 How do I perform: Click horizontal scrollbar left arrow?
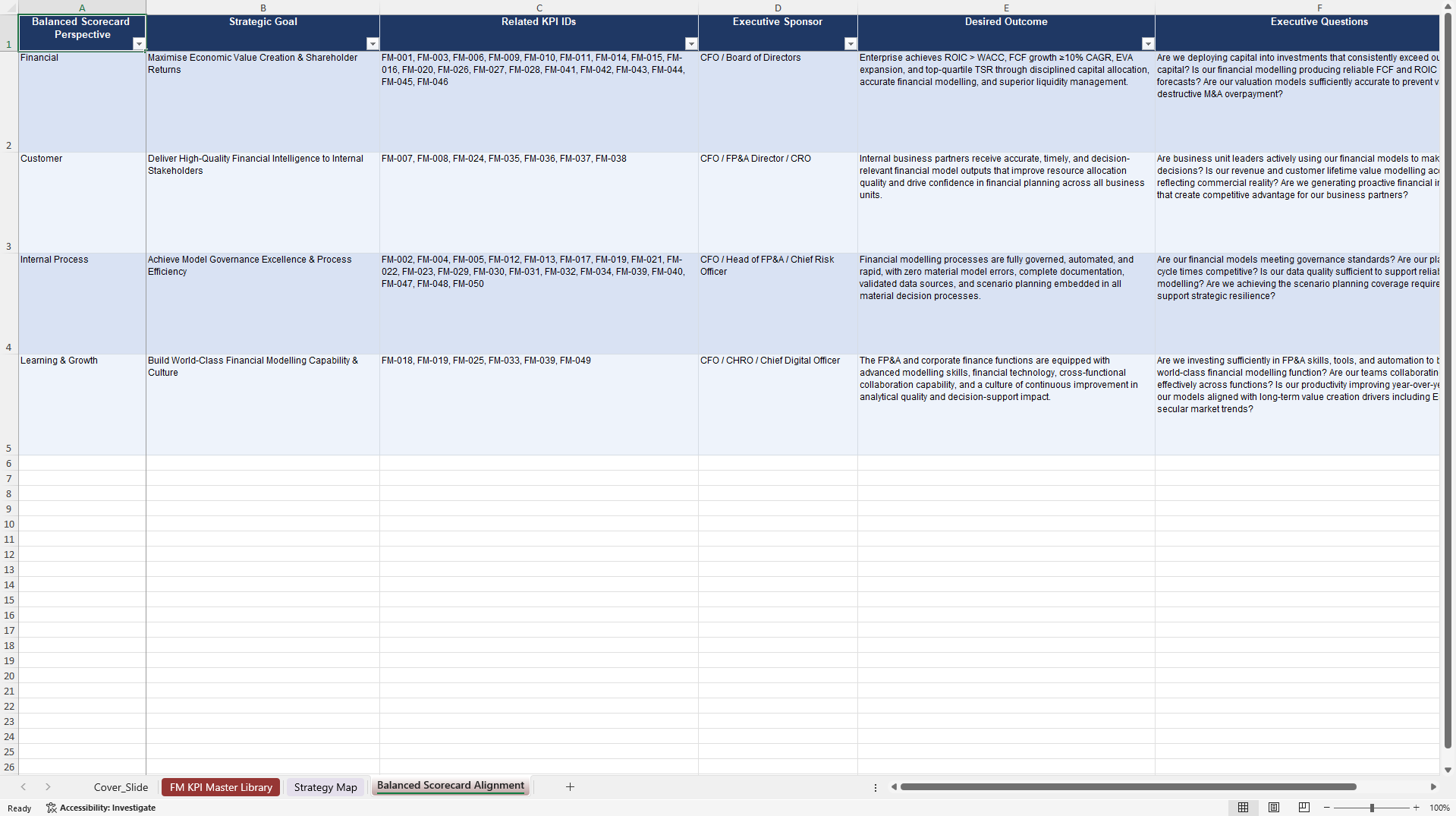(x=894, y=787)
